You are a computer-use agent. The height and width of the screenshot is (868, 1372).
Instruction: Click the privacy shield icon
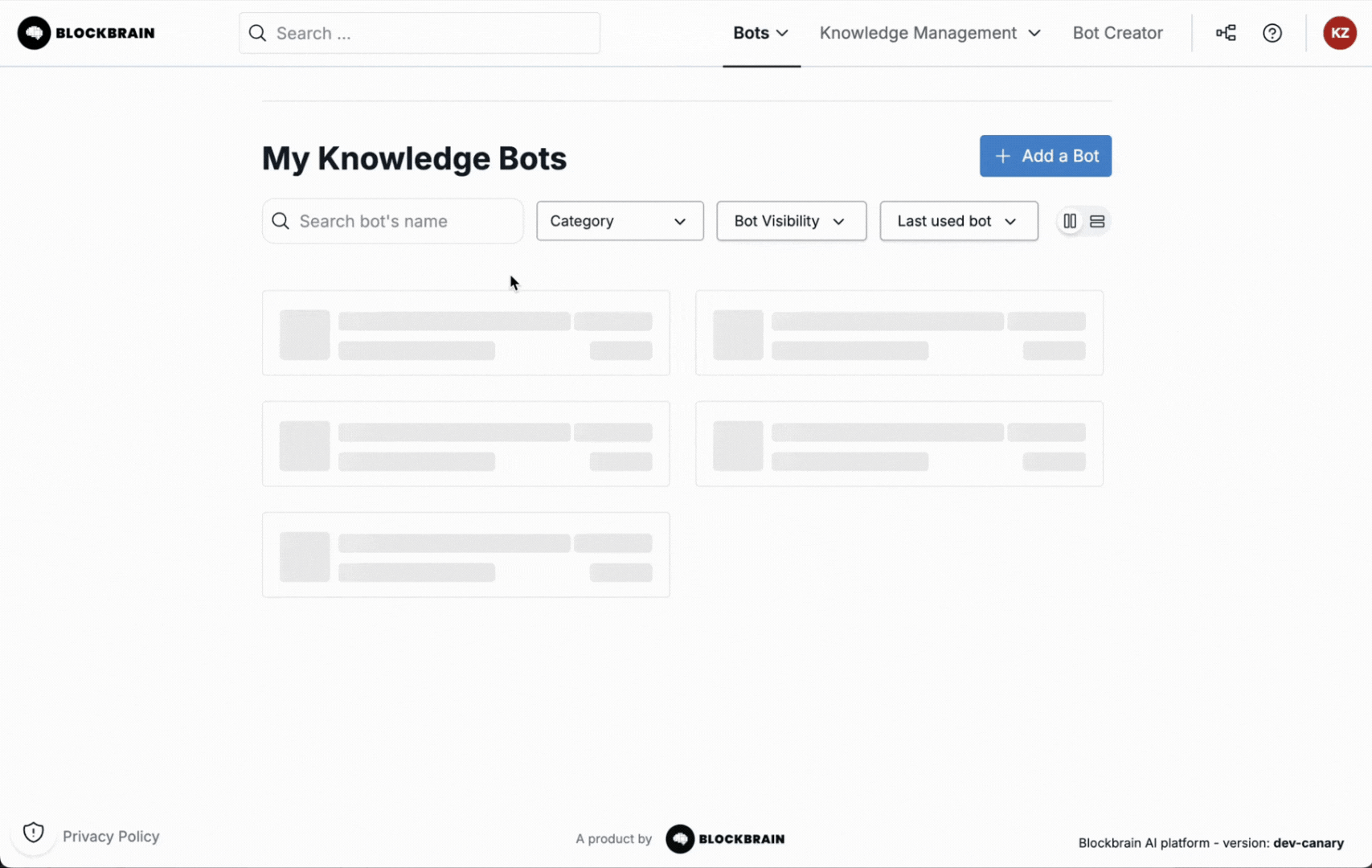click(x=33, y=833)
